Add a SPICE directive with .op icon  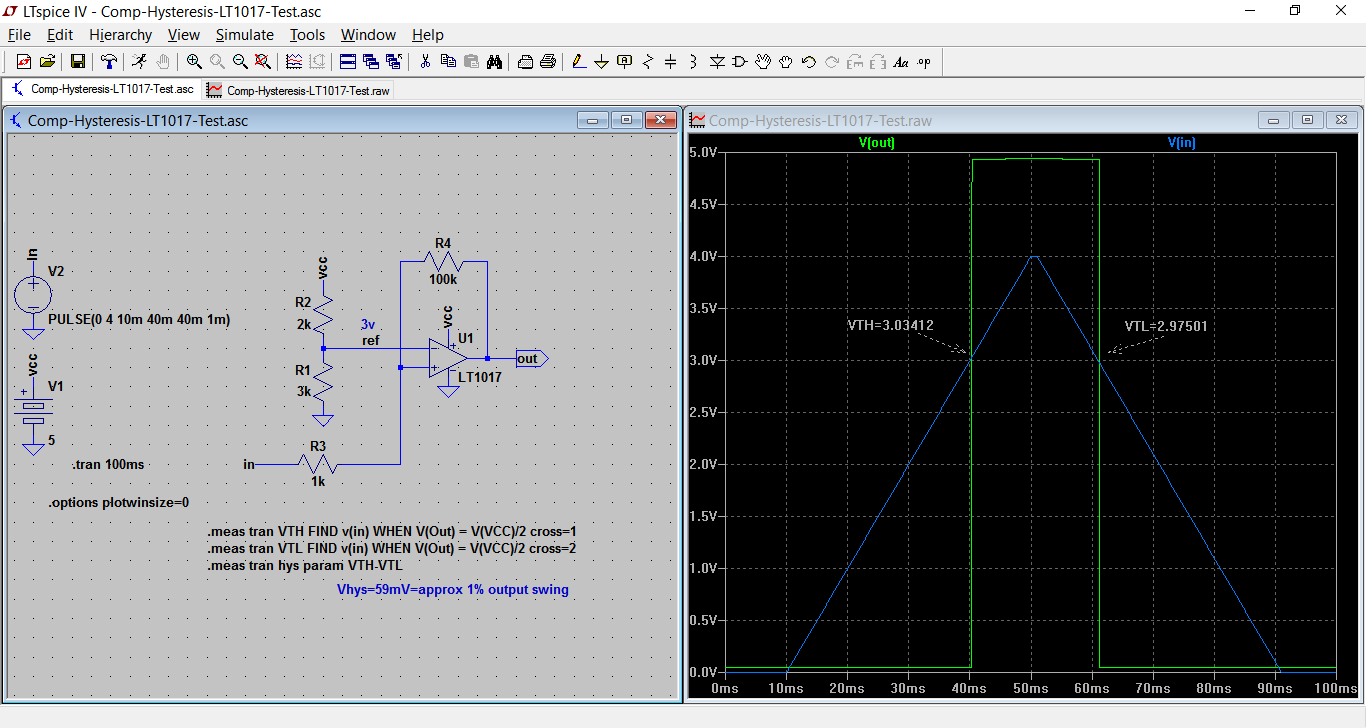tap(924, 62)
